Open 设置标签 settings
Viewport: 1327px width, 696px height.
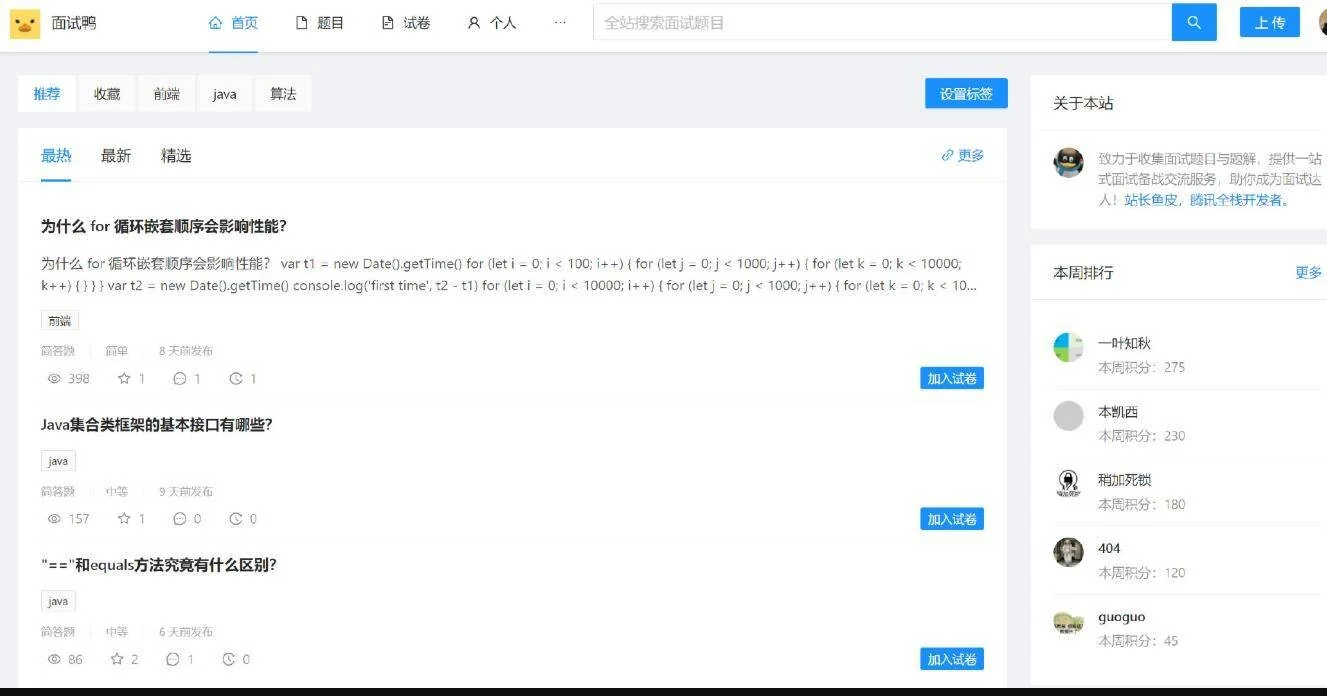(x=965, y=93)
